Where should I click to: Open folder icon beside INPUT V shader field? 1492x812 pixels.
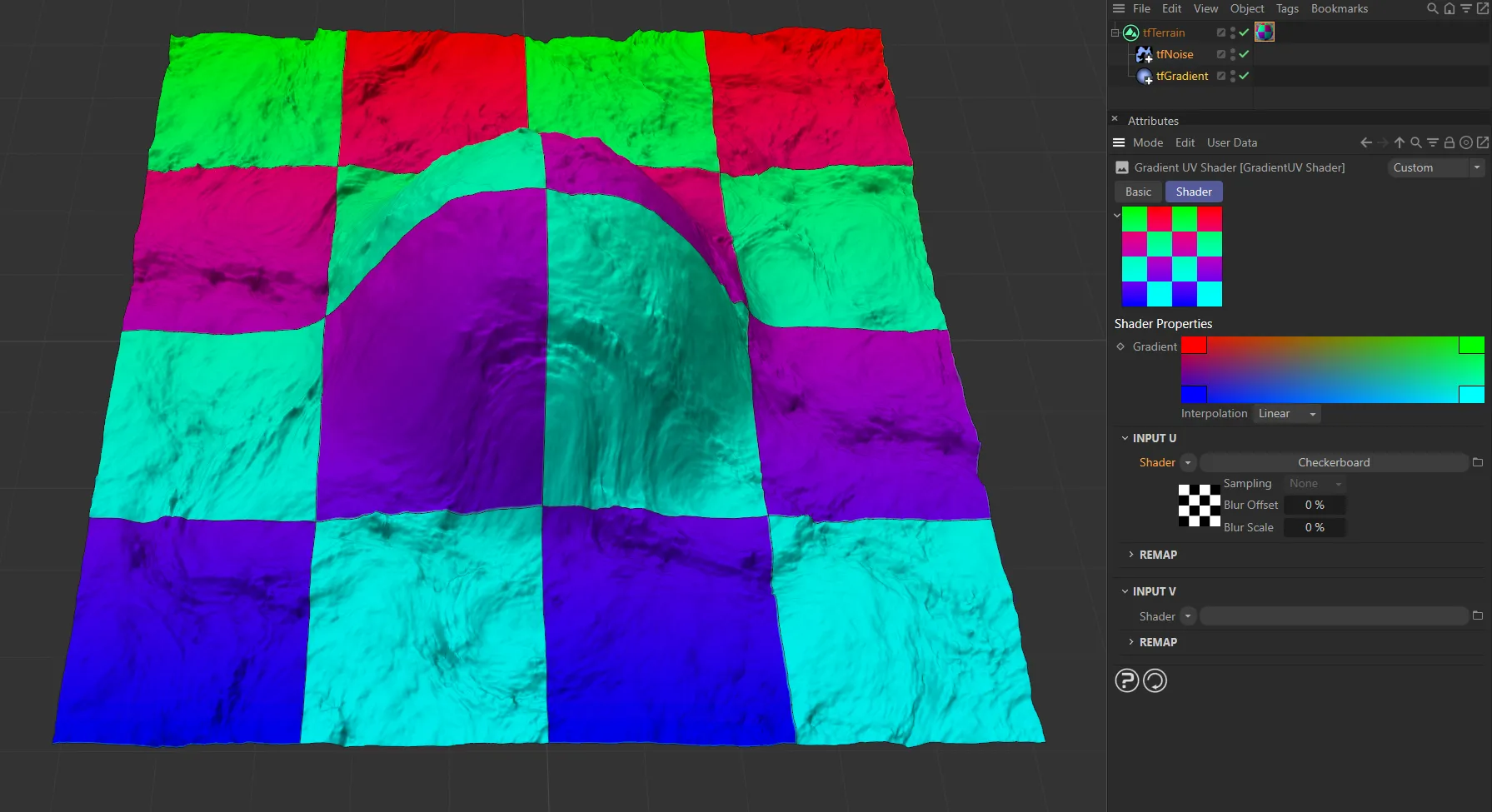[x=1478, y=616]
